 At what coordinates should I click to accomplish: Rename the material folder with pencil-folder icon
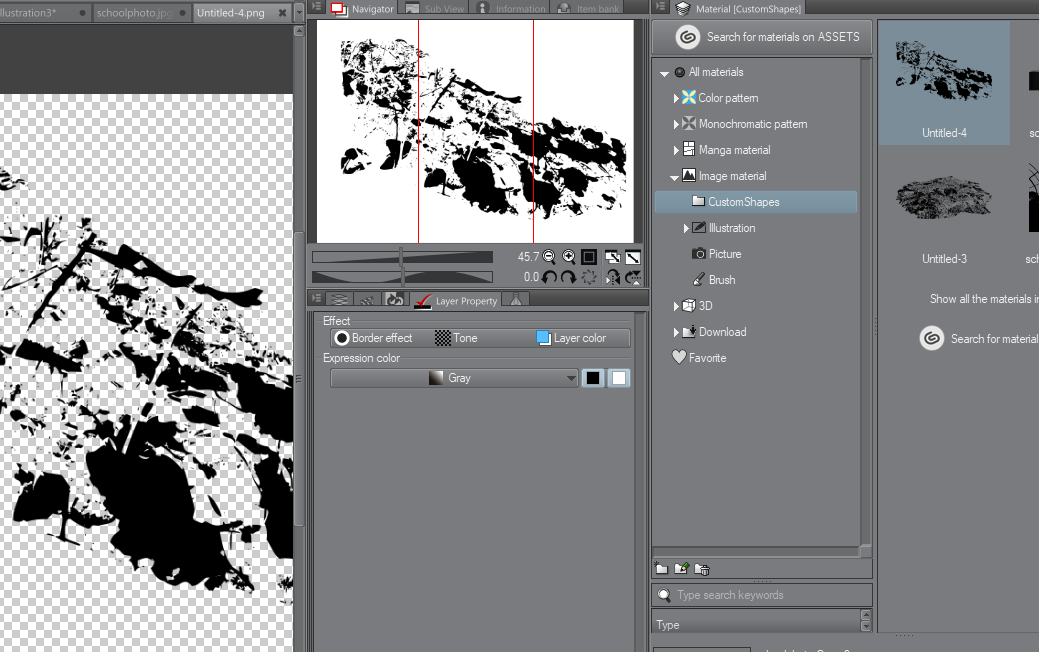pos(681,569)
